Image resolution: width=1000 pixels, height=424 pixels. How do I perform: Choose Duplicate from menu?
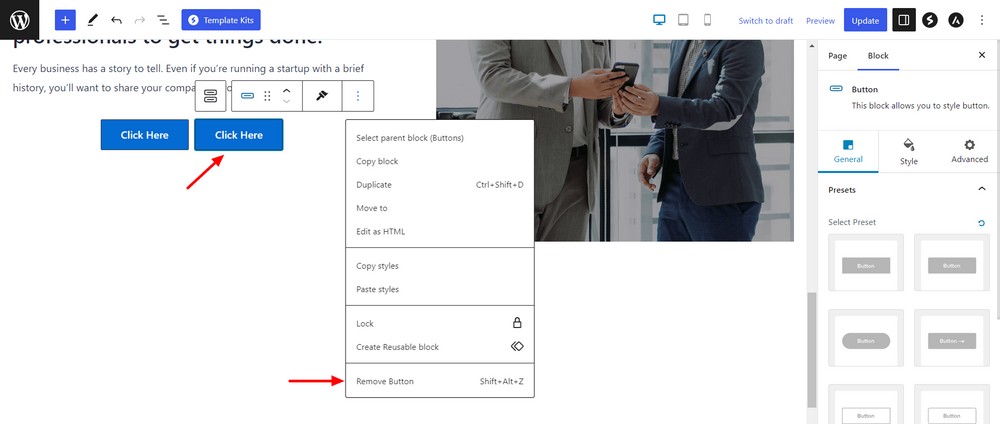[440, 185]
